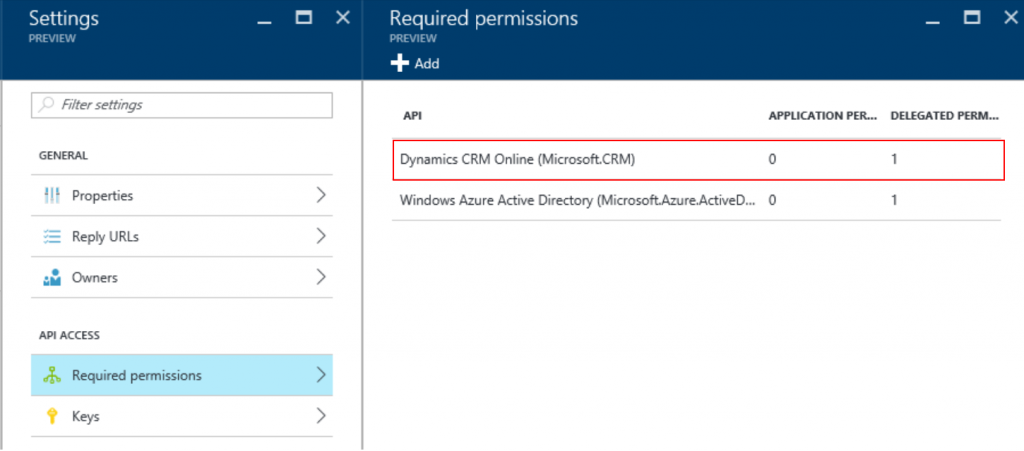The image size is (1024, 451).
Task: Click the Properties sliders icon
Action: pos(52,196)
